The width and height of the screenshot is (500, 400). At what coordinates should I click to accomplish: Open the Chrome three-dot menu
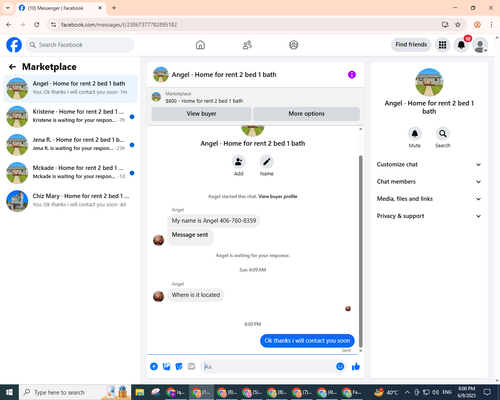tap(491, 25)
